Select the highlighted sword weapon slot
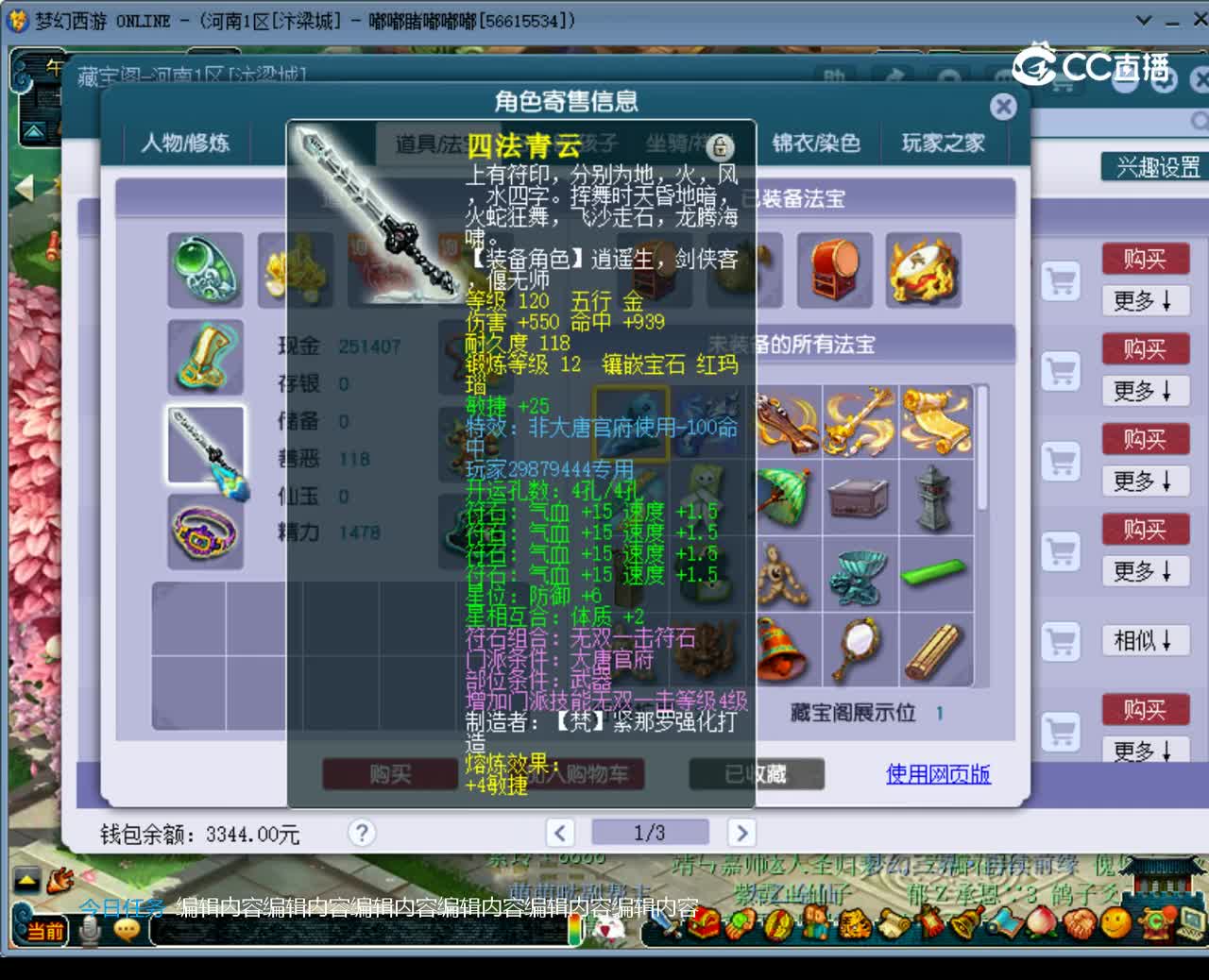1209x980 pixels. point(206,445)
